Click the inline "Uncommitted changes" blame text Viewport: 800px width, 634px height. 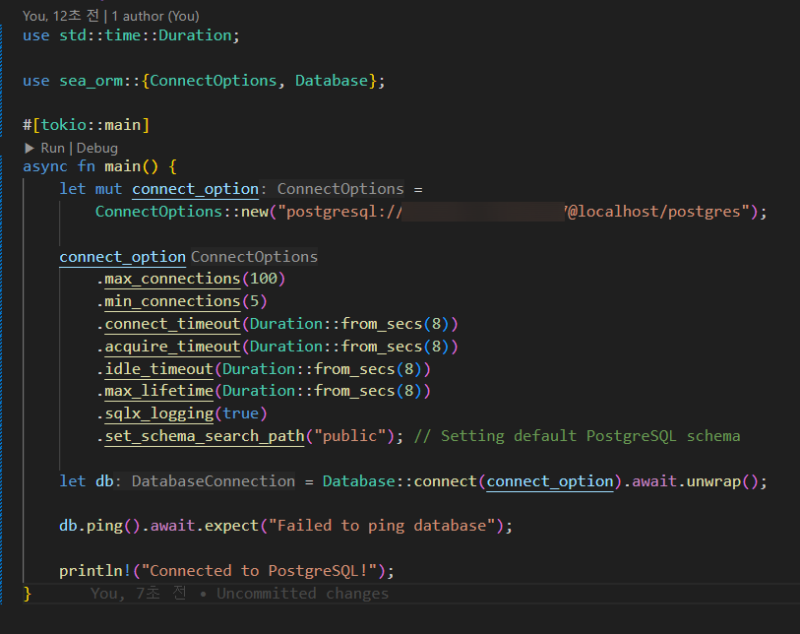tap(302, 593)
